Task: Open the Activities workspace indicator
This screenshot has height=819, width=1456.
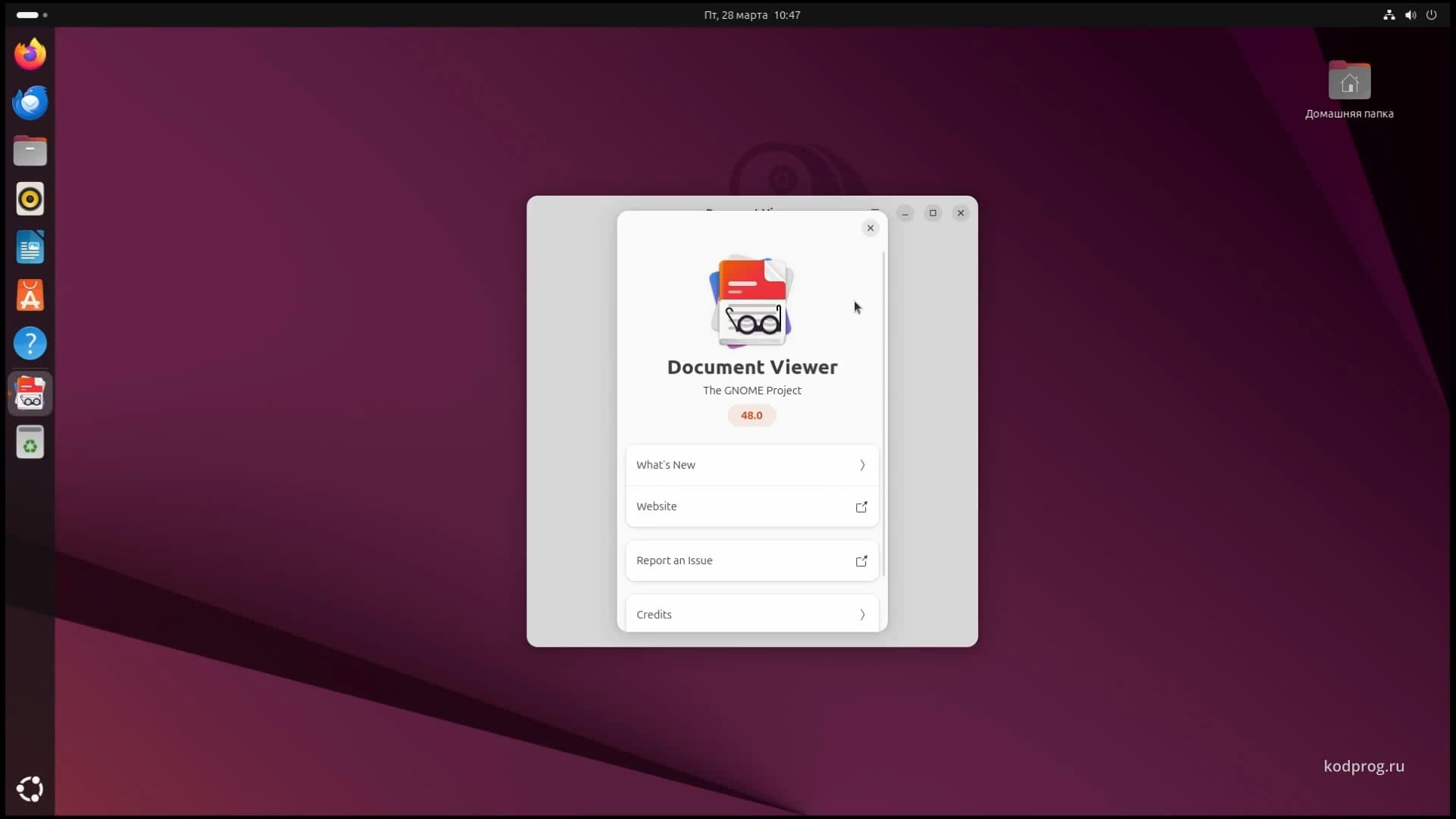Action: click(32, 14)
